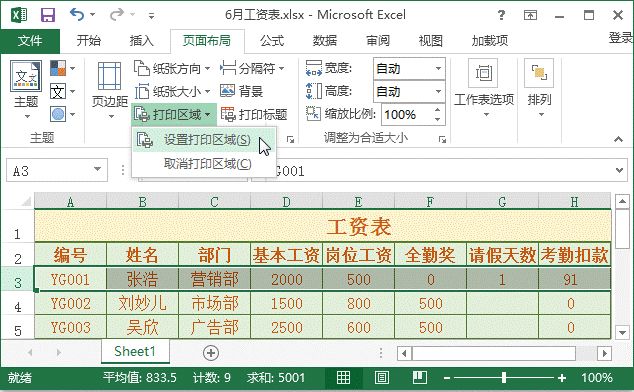Open the 排列 arrange menu

pos(539,88)
